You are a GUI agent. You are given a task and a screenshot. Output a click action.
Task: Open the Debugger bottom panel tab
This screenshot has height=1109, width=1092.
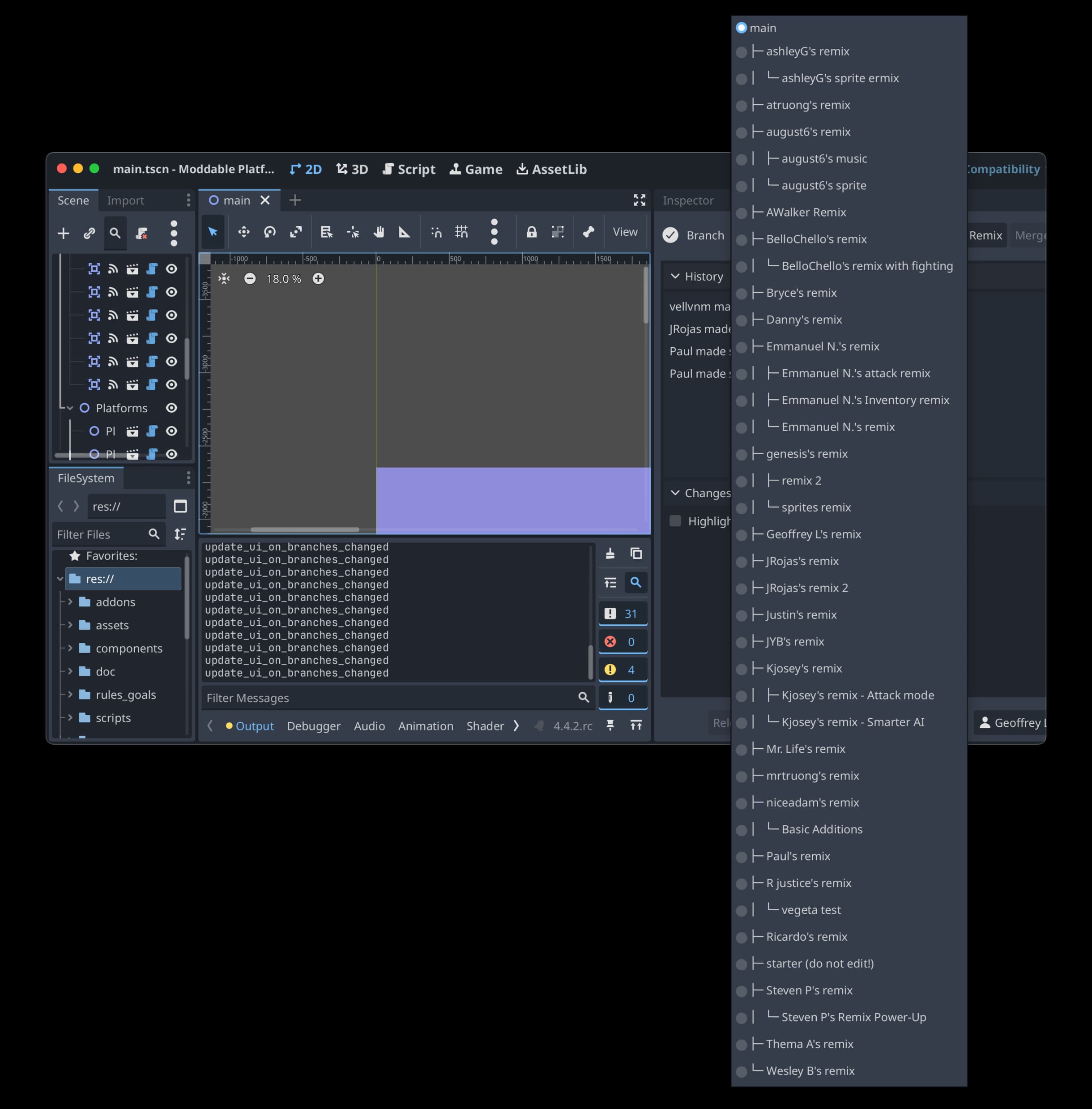(314, 726)
